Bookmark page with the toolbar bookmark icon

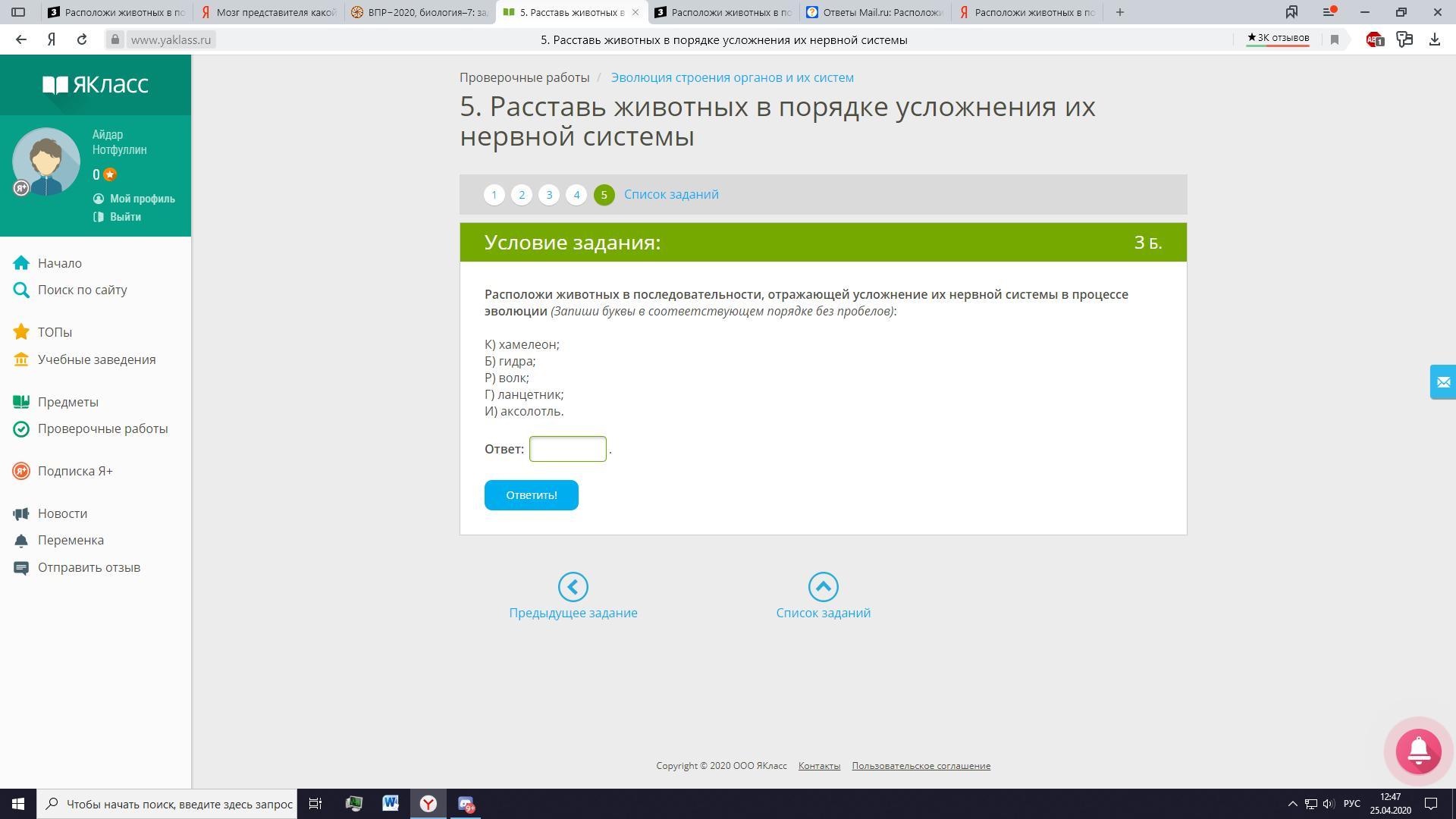[1335, 39]
